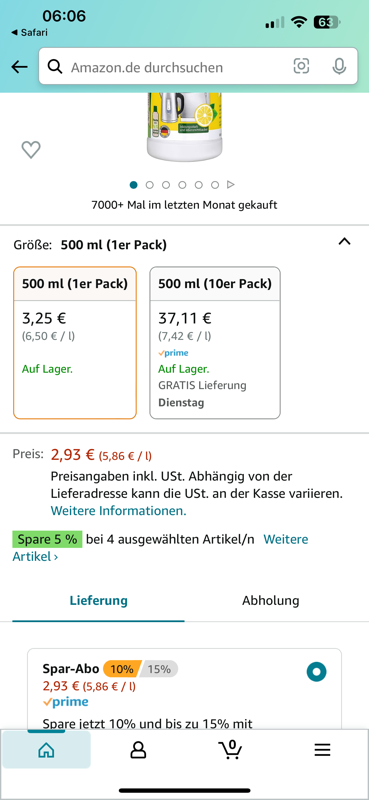
Task: Return to Safari via status bar link
Action: point(29,33)
